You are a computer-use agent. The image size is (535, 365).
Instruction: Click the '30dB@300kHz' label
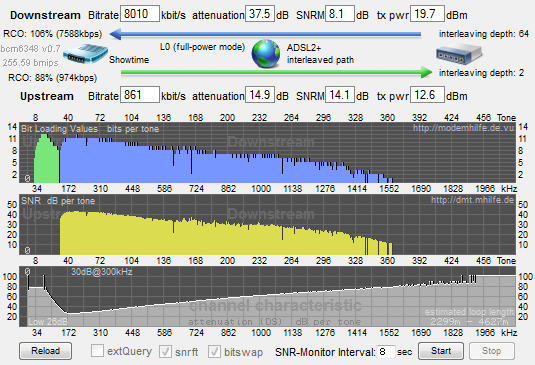[101, 272]
